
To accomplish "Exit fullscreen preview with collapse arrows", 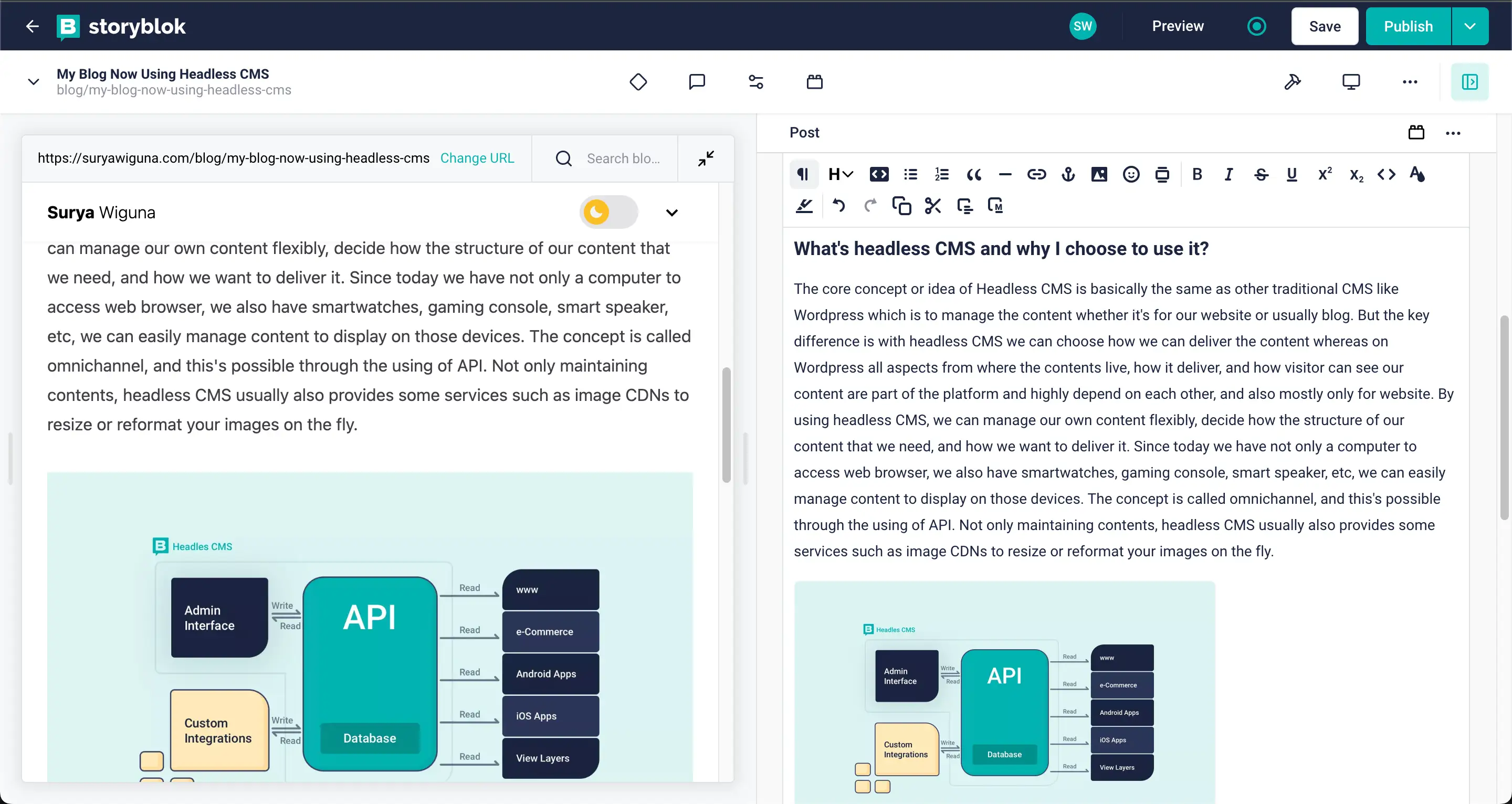I will [x=706, y=158].
